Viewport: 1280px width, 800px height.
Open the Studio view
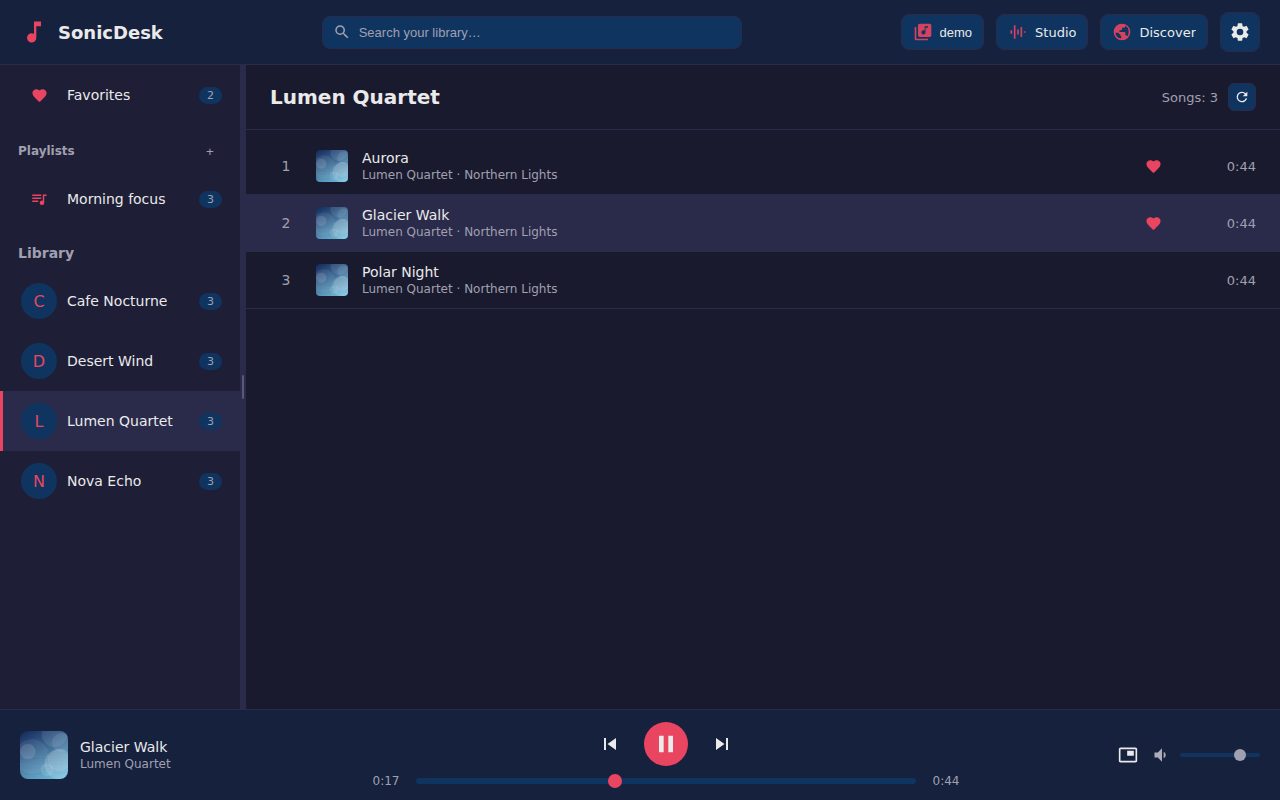(1042, 32)
